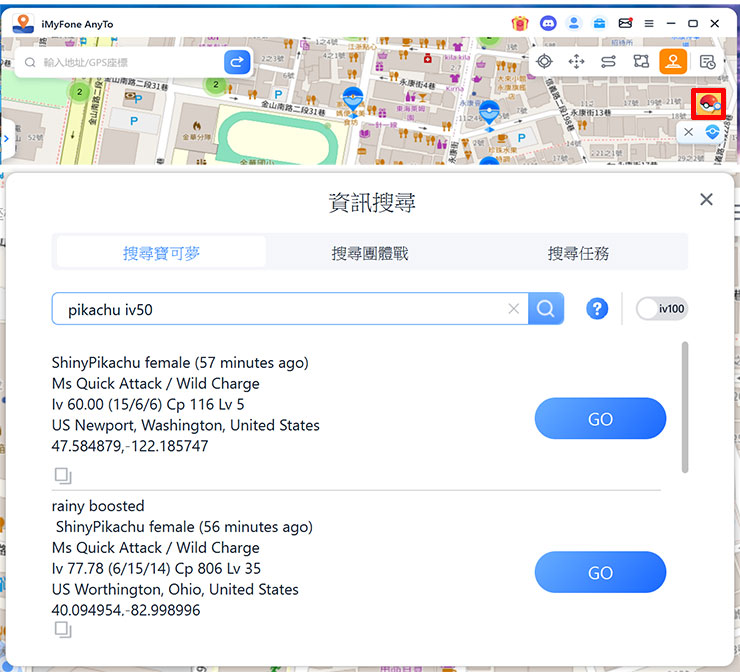Select the multi-spot route mode icon
The height and width of the screenshot is (672, 740).
641,61
